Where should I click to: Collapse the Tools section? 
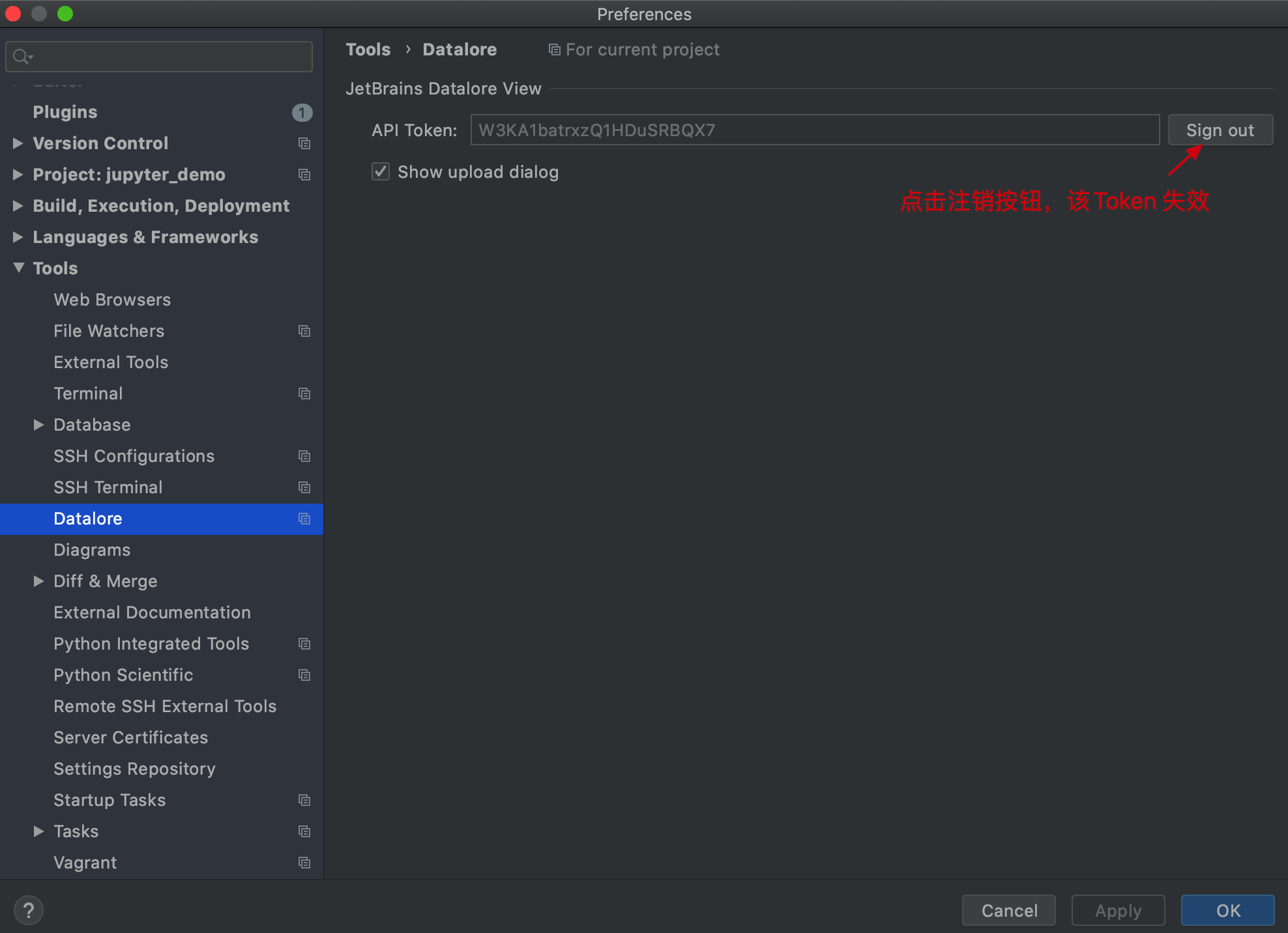point(18,268)
